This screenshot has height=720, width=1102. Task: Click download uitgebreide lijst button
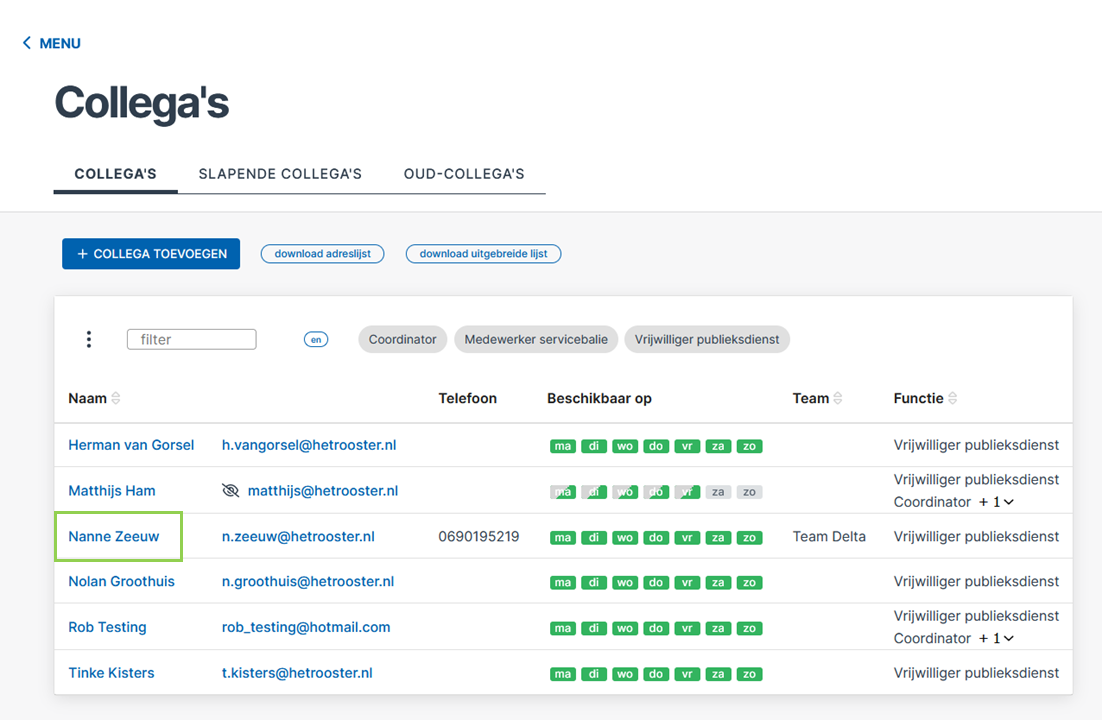point(484,254)
